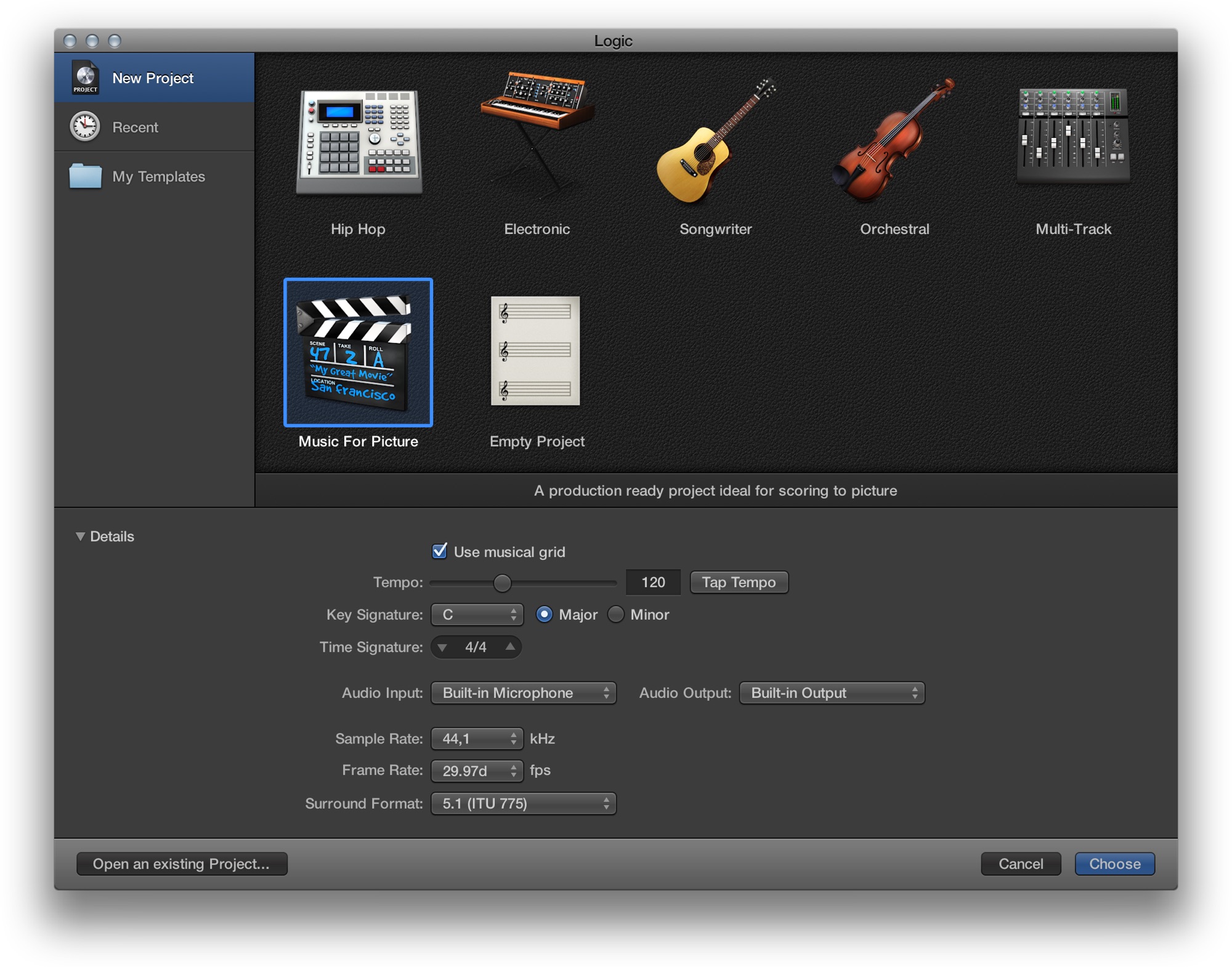Choose the Empty Project sheet music icon
Screen dimensions: 1232x967
[535, 351]
